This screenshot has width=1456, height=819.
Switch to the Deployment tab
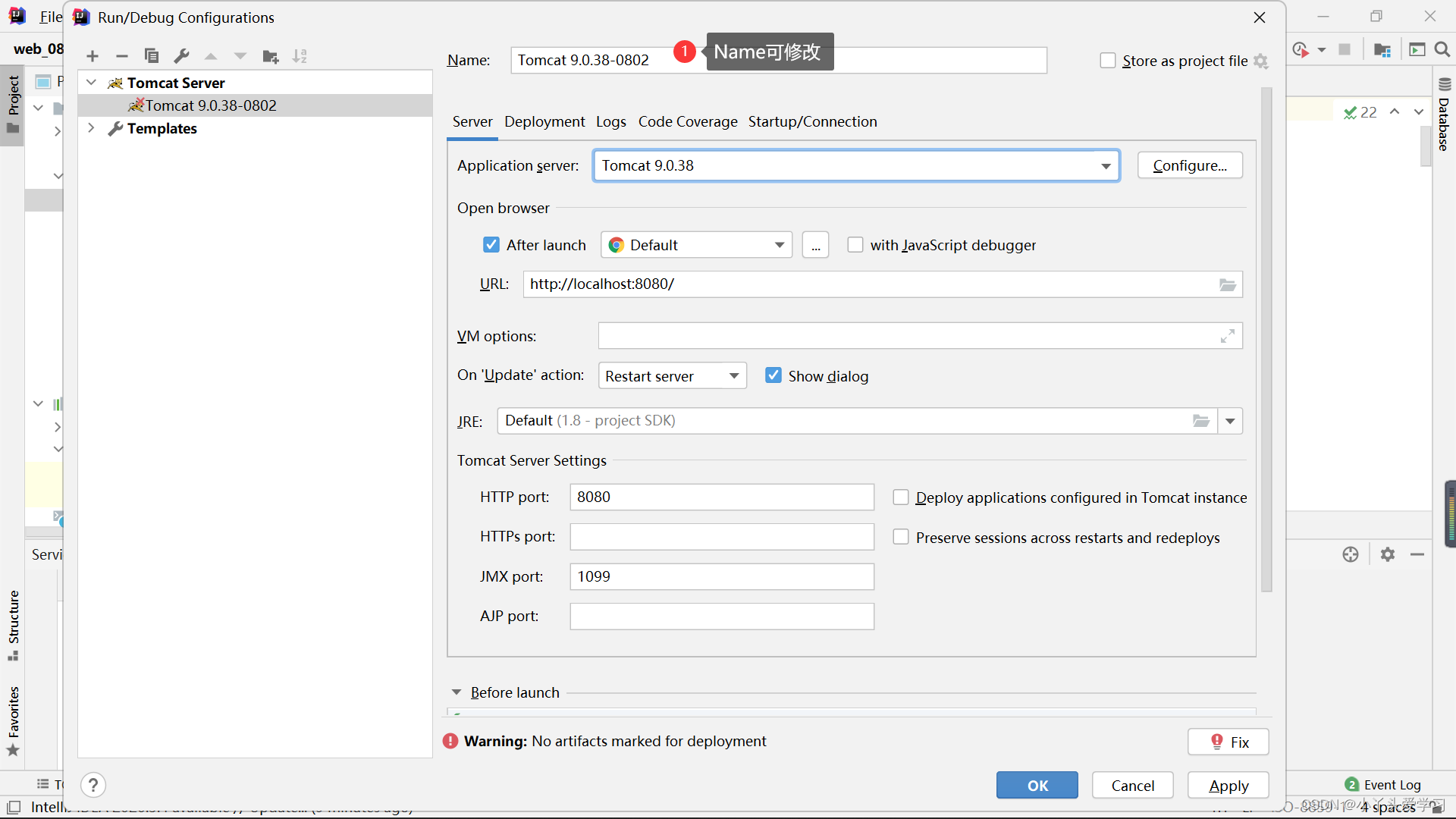click(544, 121)
